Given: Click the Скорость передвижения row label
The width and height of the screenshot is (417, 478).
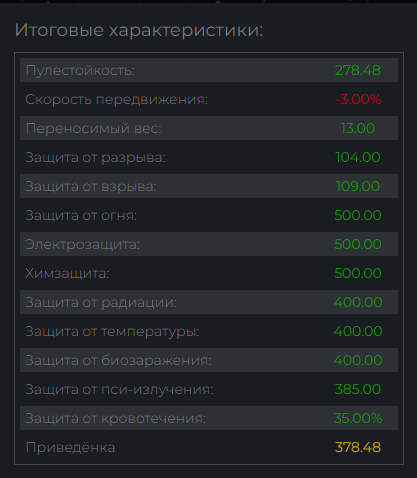Looking at the screenshot, I should [x=117, y=99].
